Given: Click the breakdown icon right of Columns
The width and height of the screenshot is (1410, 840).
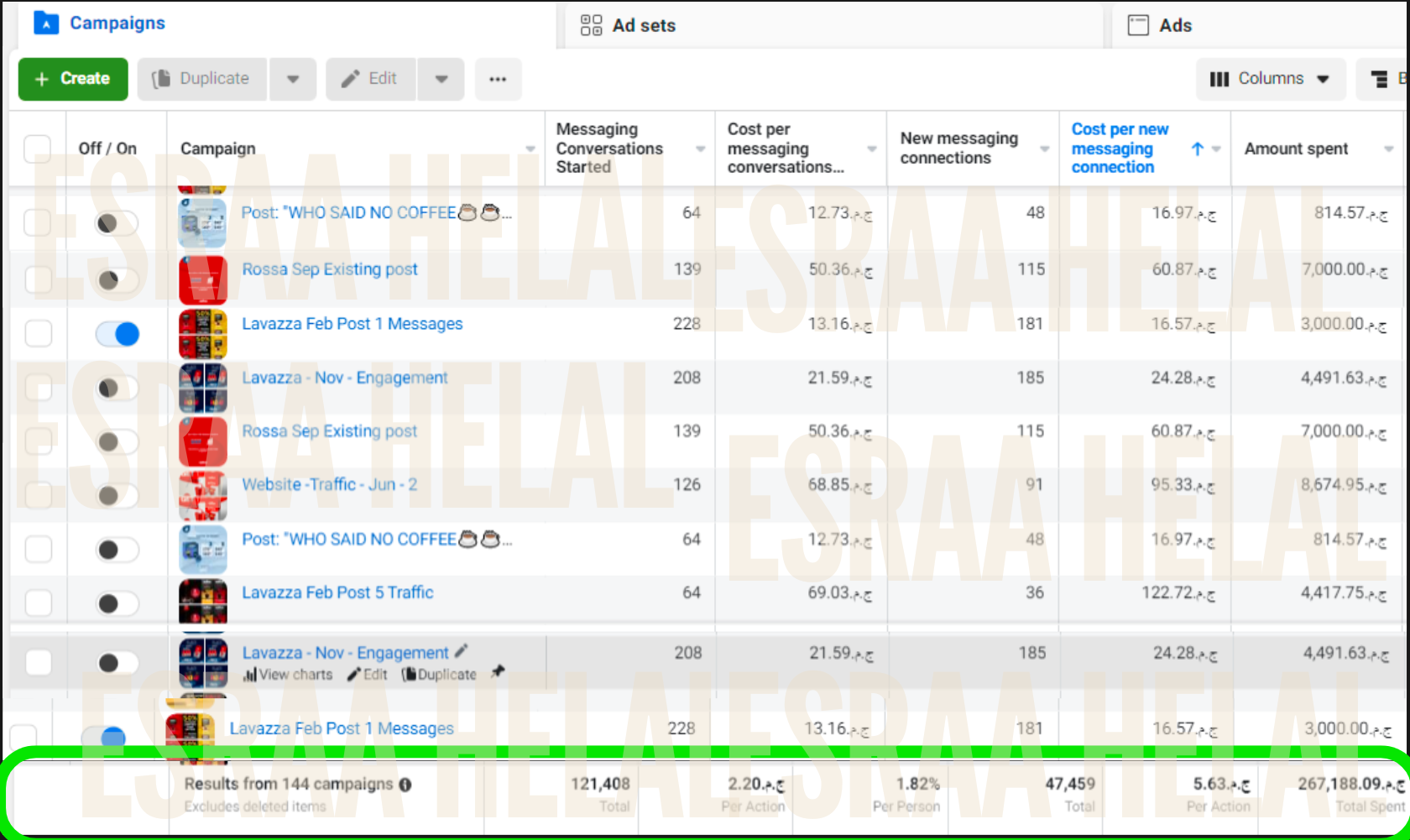Looking at the screenshot, I should (1379, 79).
